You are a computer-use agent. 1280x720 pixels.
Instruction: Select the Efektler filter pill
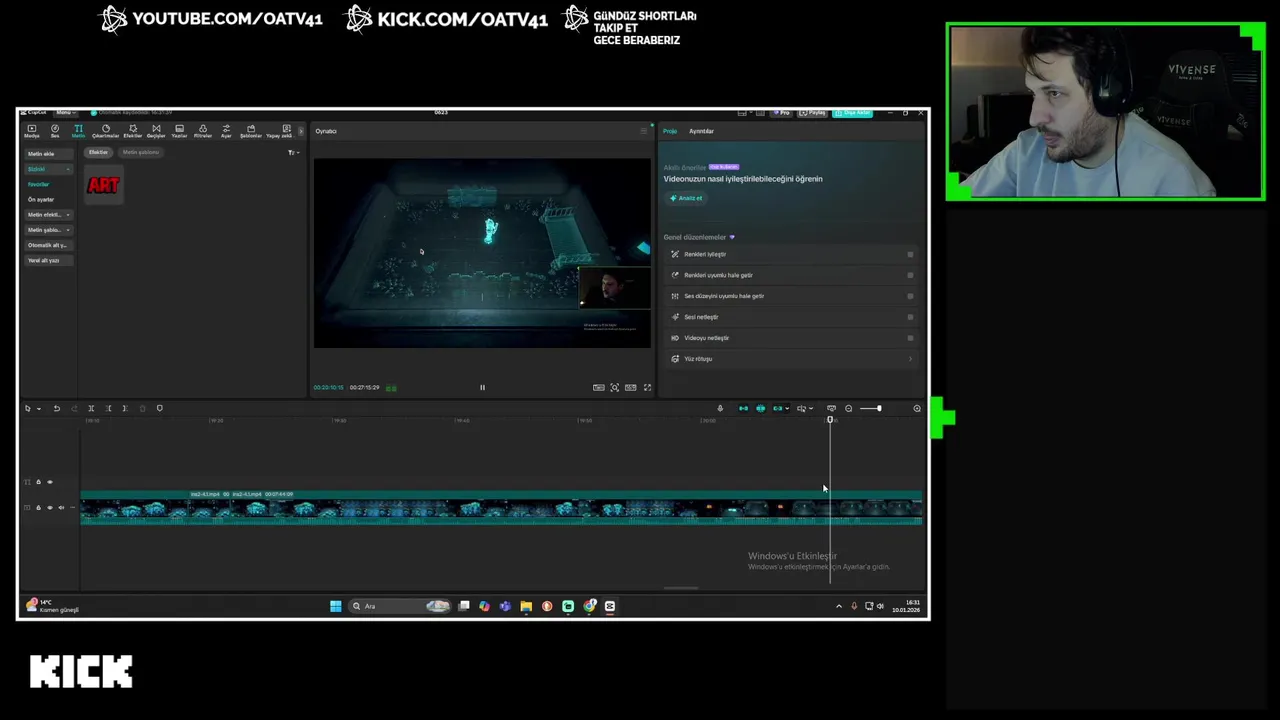[98, 152]
